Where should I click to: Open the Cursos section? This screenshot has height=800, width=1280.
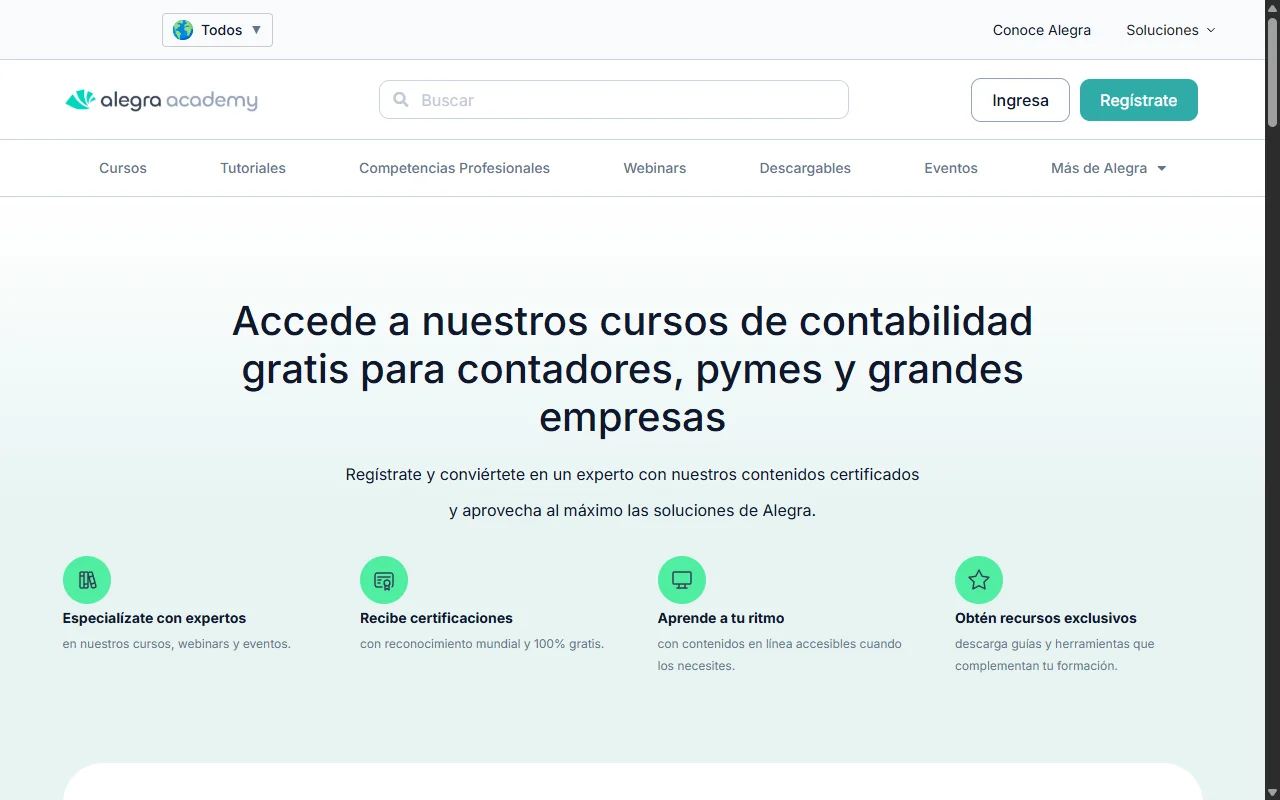[x=123, y=168]
